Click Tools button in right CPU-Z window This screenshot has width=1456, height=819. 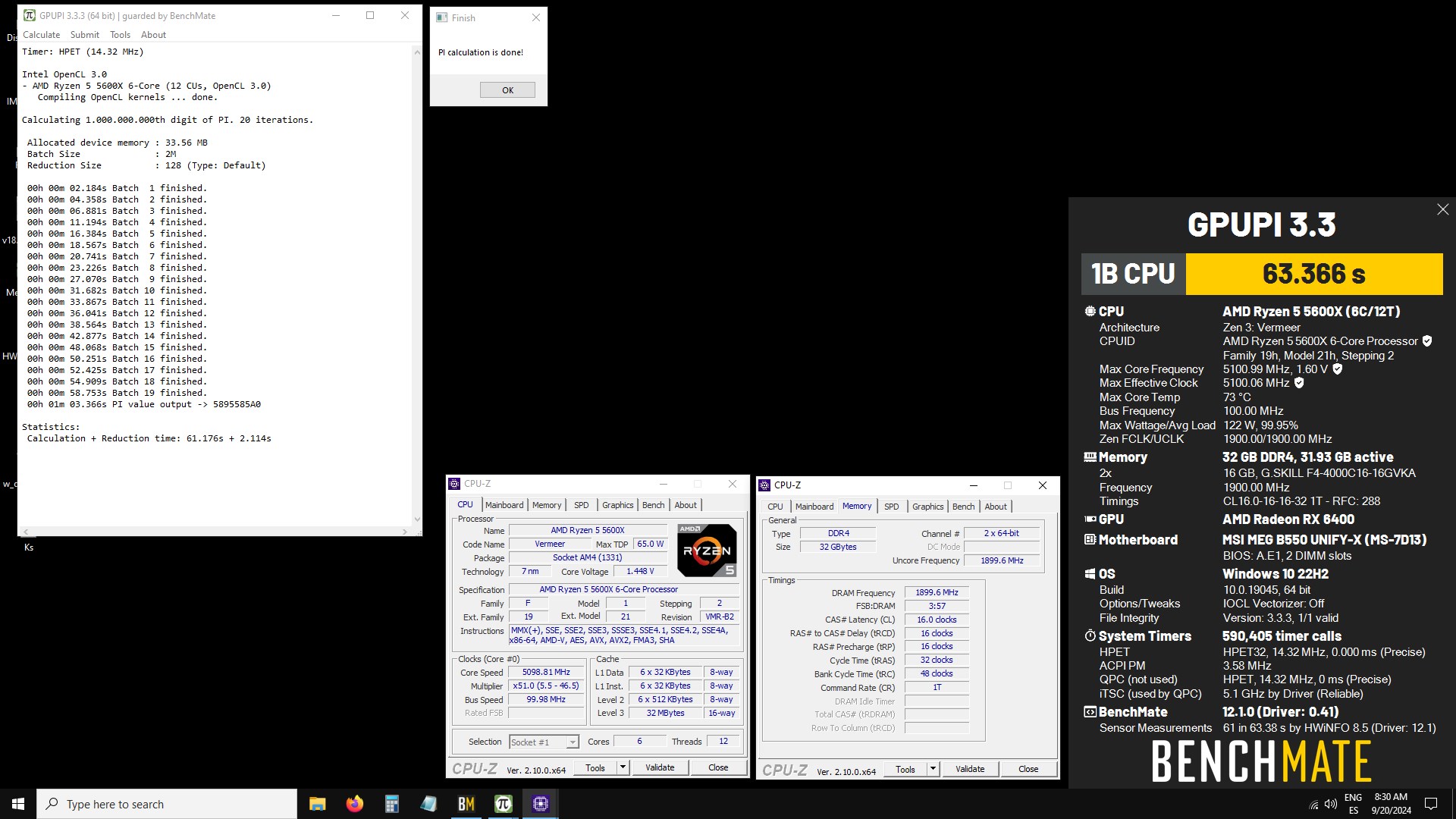tap(905, 770)
